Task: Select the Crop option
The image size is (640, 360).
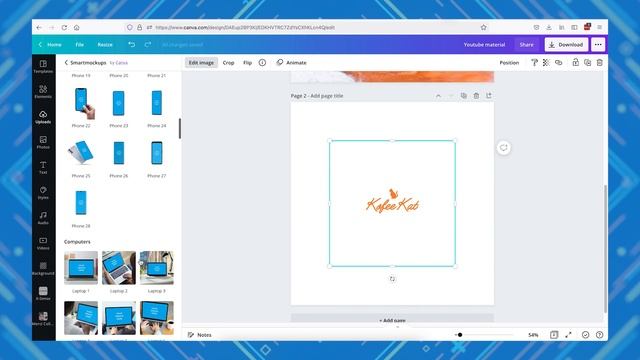Action: point(229,62)
